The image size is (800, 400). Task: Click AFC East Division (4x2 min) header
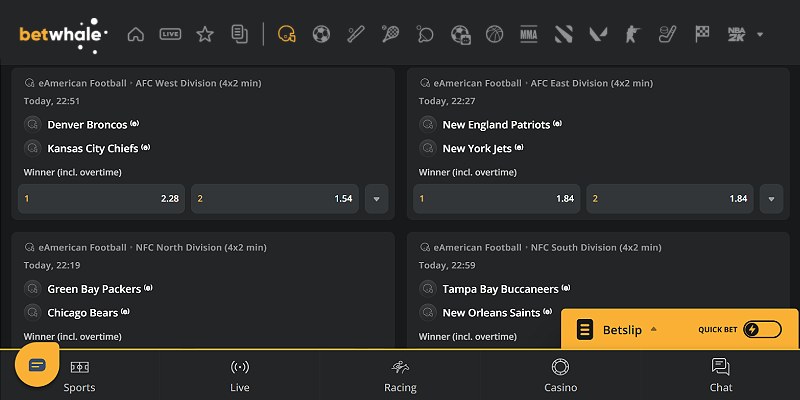click(x=592, y=83)
